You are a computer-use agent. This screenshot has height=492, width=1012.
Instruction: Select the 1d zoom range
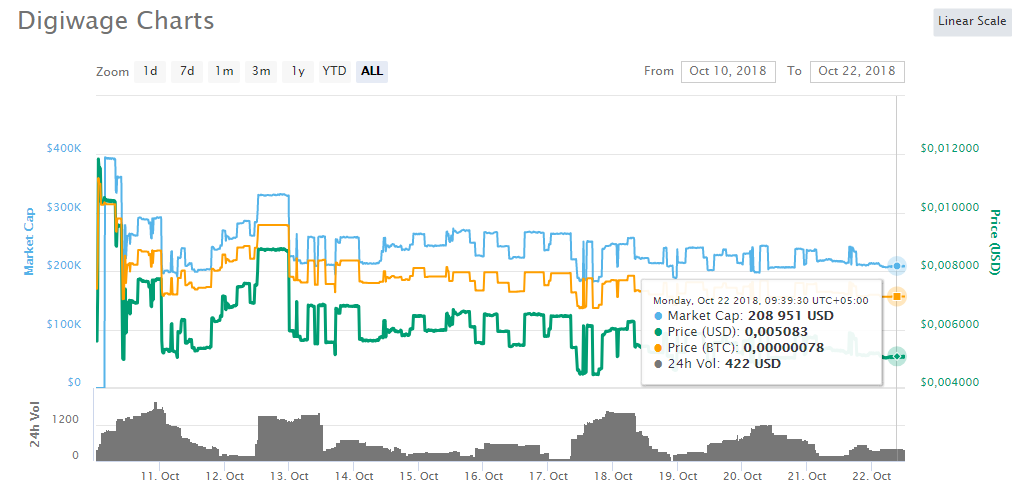tap(150, 71)
